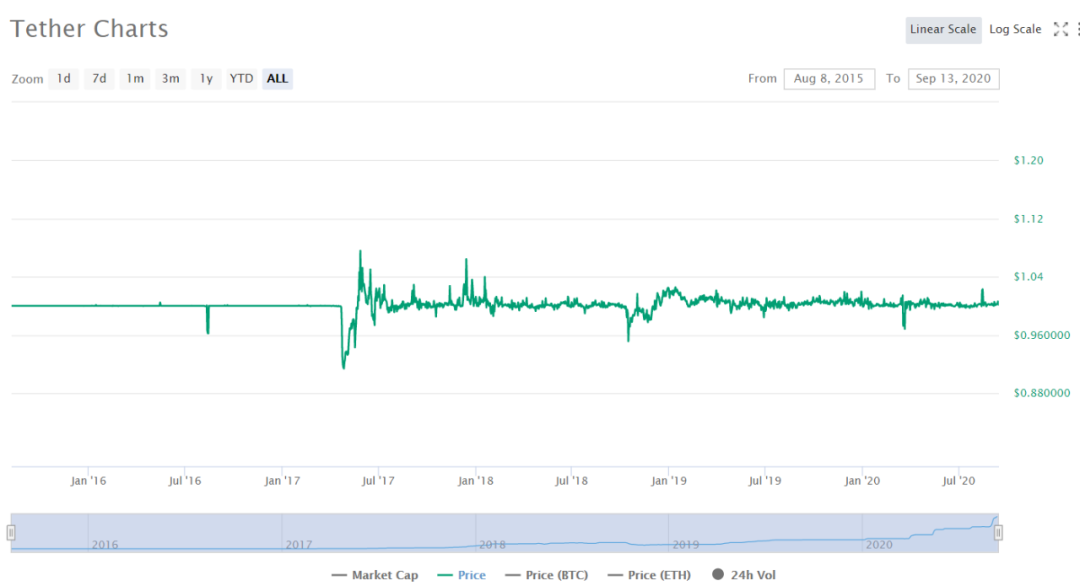1080x586 pixels.
Task: Set zoom range to YTD
Action: [241, 79]
